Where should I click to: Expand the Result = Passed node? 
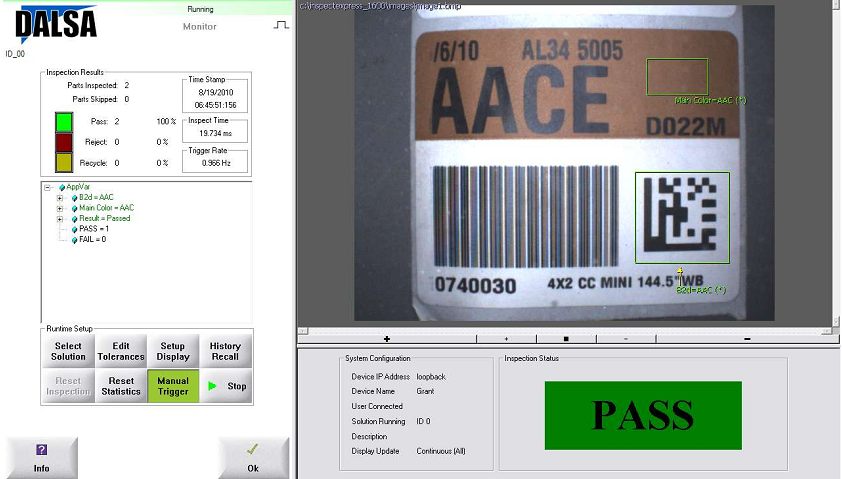[x=60, y=219]
